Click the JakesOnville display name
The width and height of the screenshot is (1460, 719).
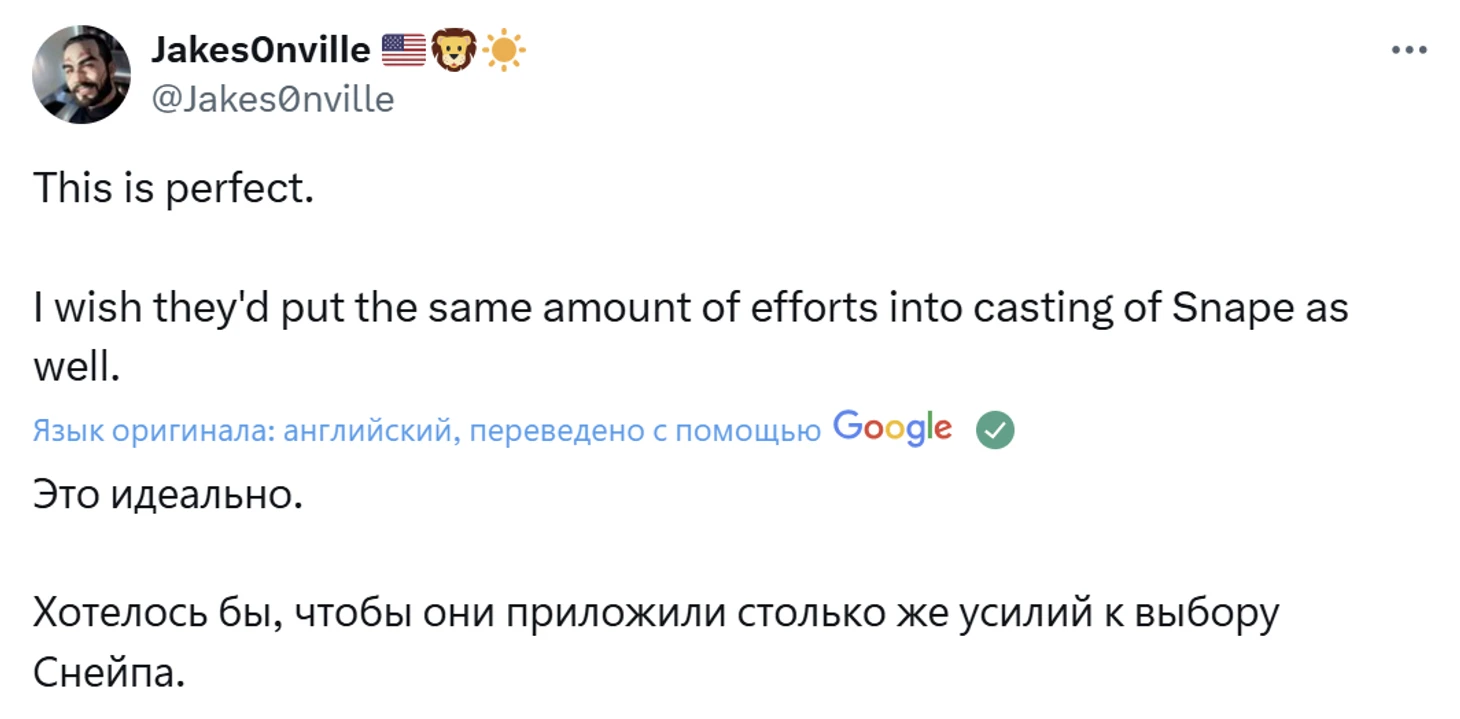[260, 49]
